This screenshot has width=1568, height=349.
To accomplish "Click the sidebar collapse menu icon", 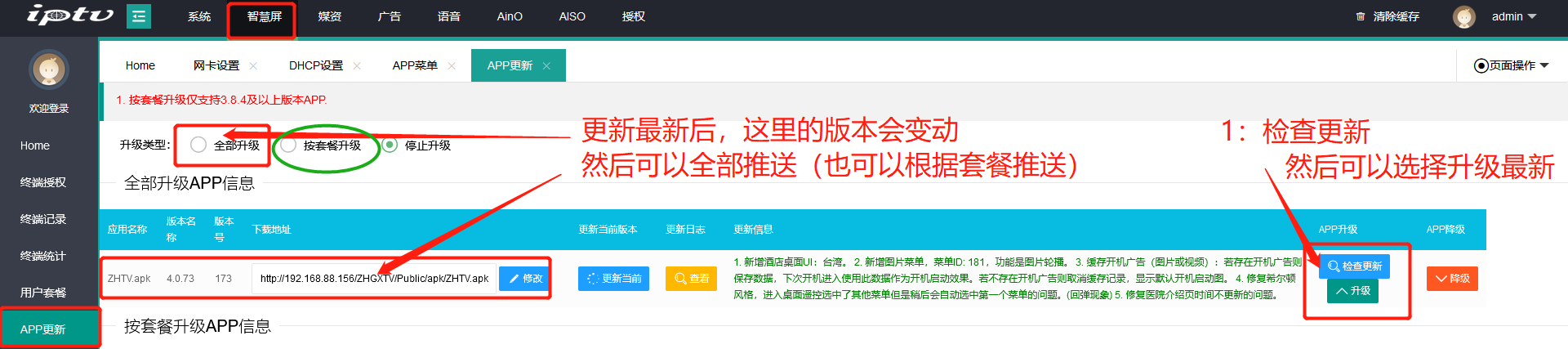I will pos(139,16).
